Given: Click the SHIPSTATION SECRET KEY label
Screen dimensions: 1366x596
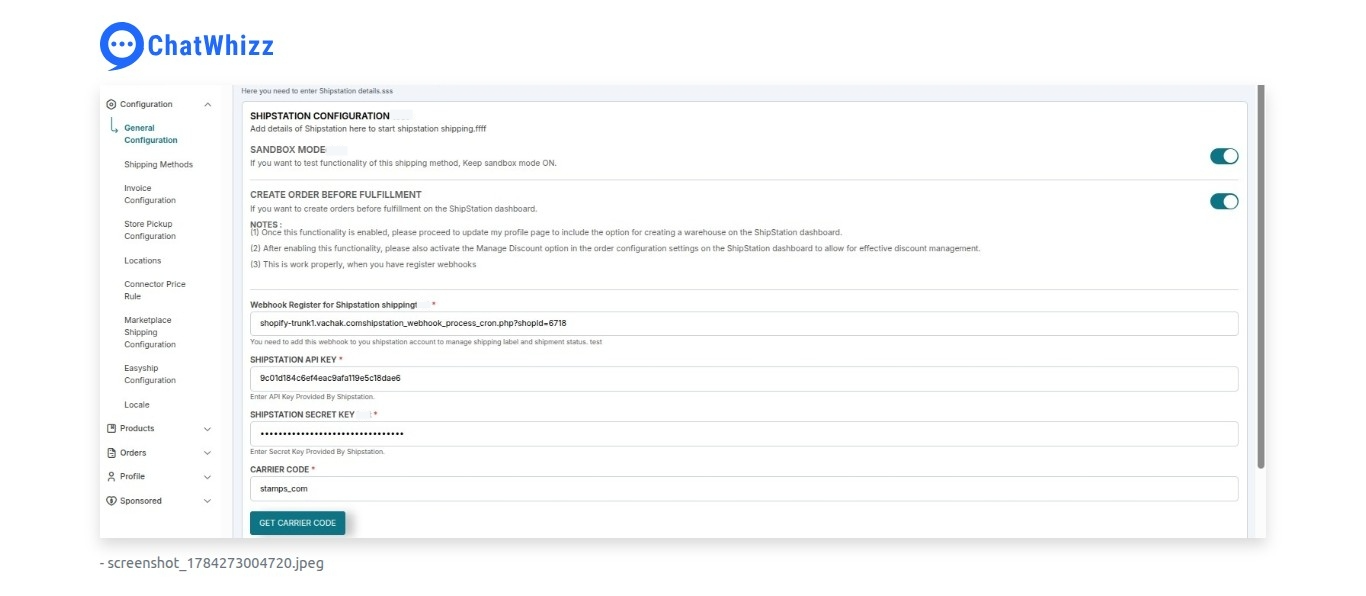Looking at the screenshot, I should coord(302,414).
